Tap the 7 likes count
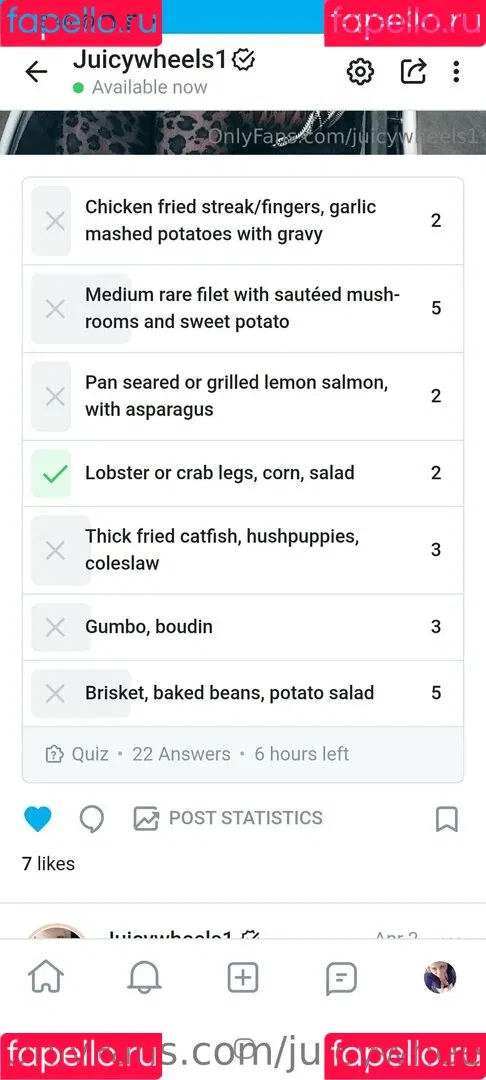The image size is (486, 1080). point(48,863)
